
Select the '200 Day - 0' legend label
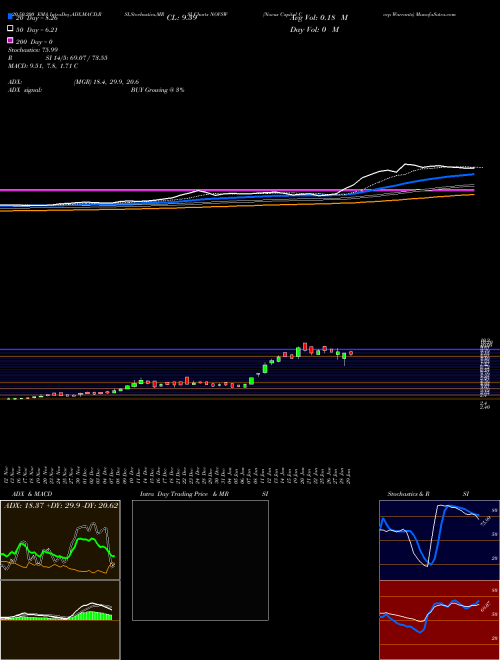coord(35,42)
